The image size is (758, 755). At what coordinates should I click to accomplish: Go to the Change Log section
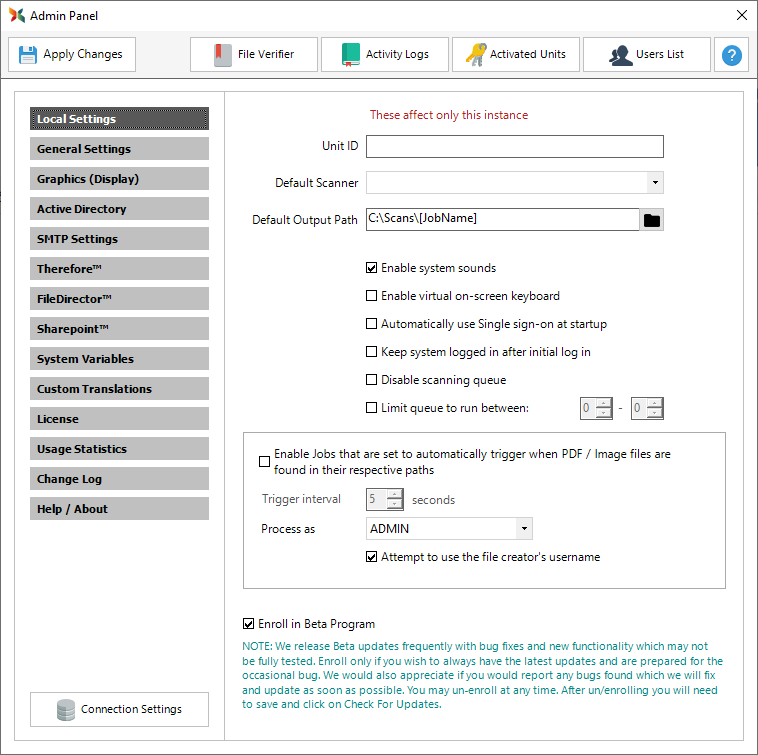point(119,479)
